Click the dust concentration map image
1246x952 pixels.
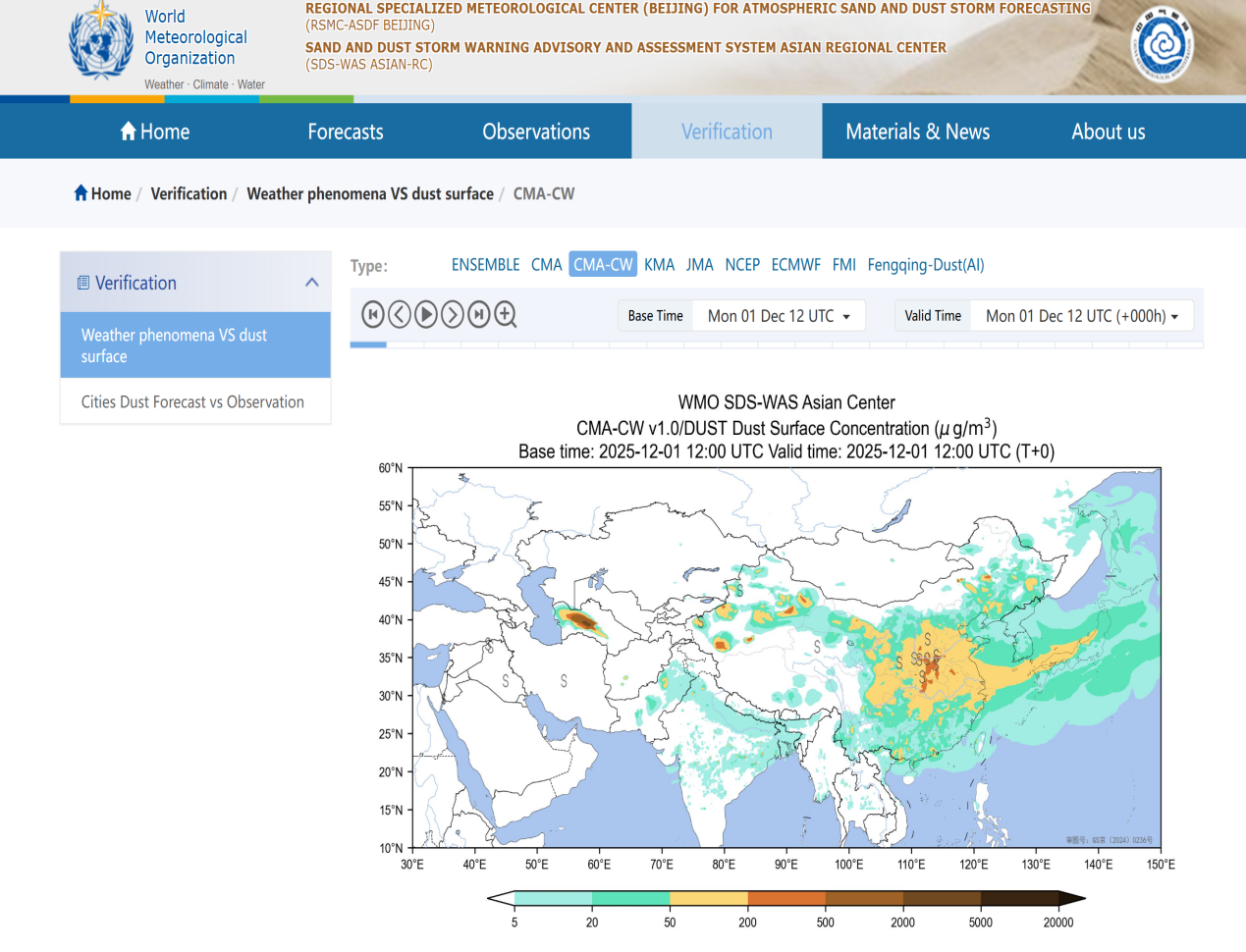pos(786,658)
